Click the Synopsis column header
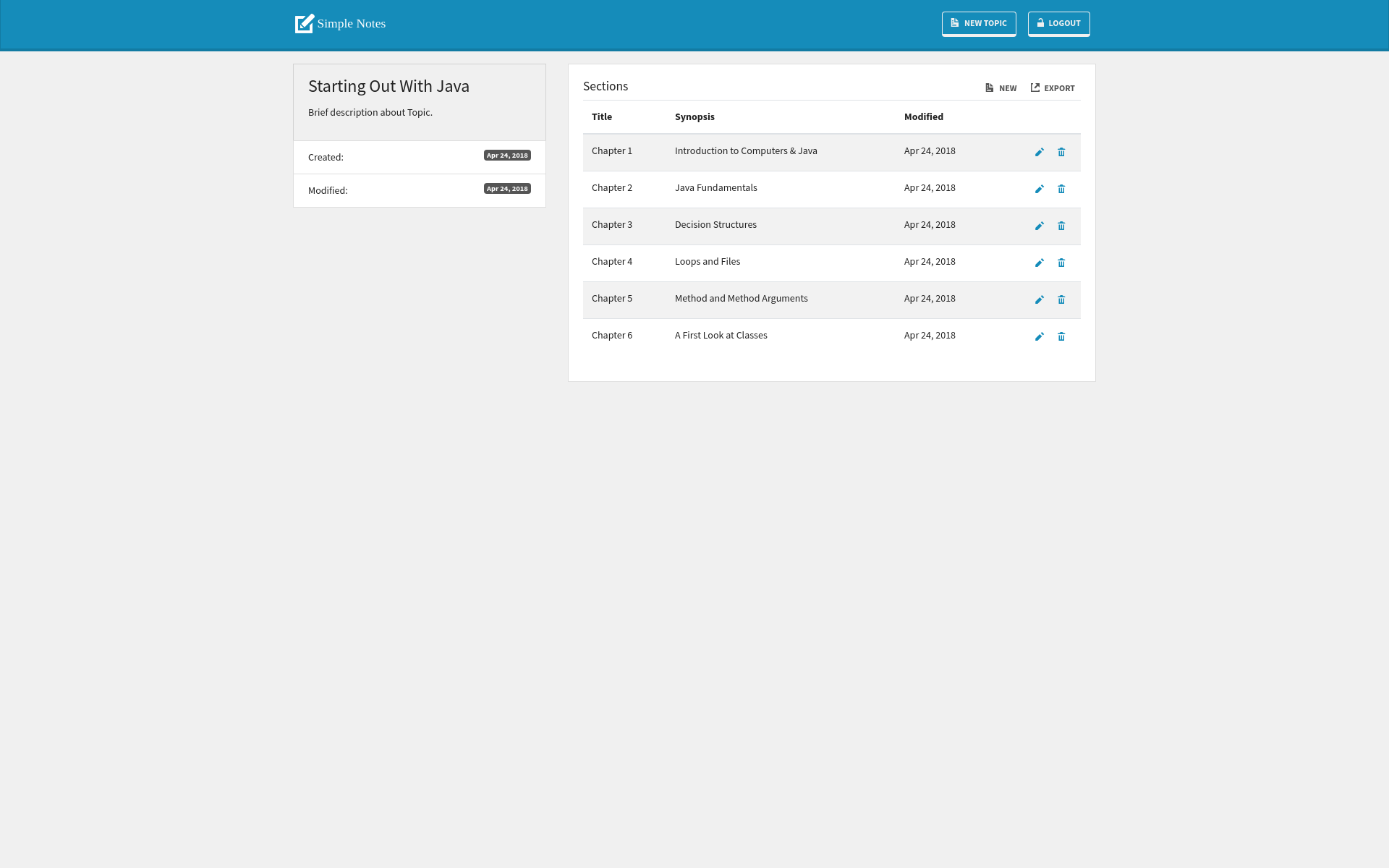 coord(694,116)
